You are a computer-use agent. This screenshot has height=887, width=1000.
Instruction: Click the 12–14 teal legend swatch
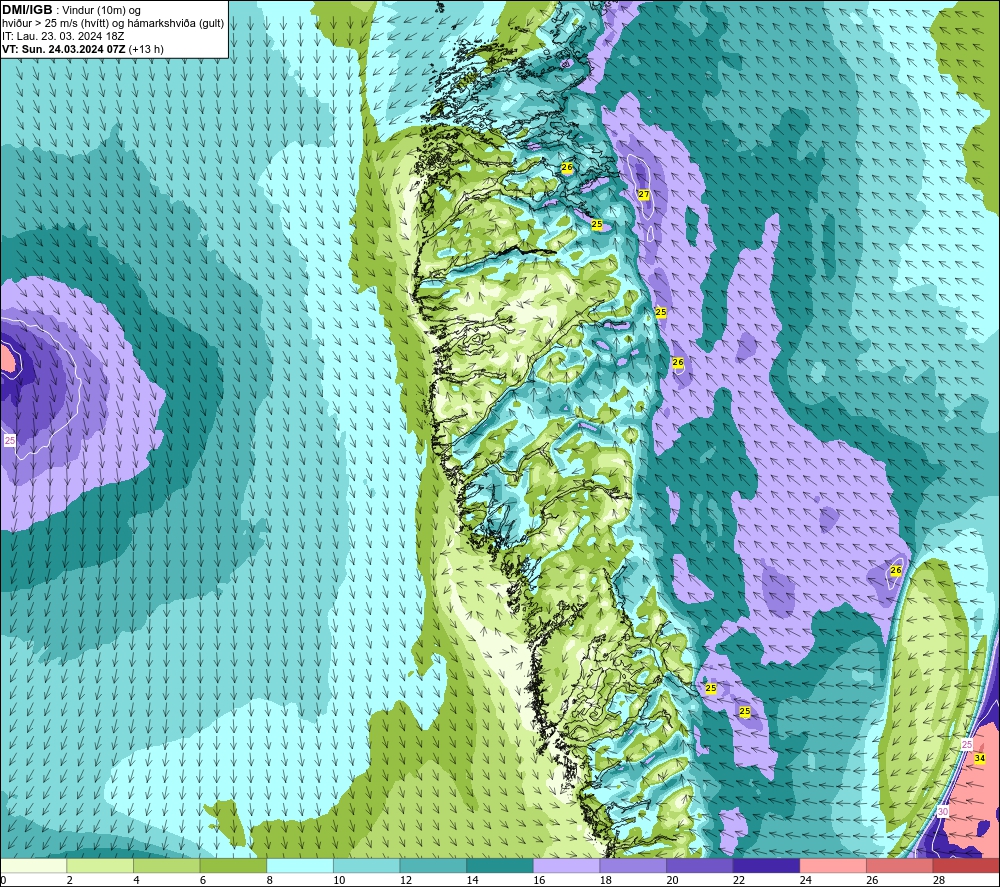(433, 865)
